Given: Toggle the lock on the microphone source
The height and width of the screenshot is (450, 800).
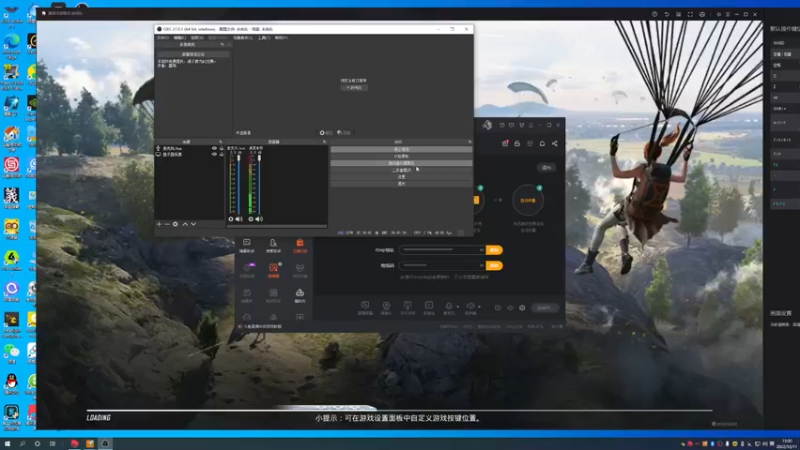Looking at the screenshot, I should pos(221,148).
